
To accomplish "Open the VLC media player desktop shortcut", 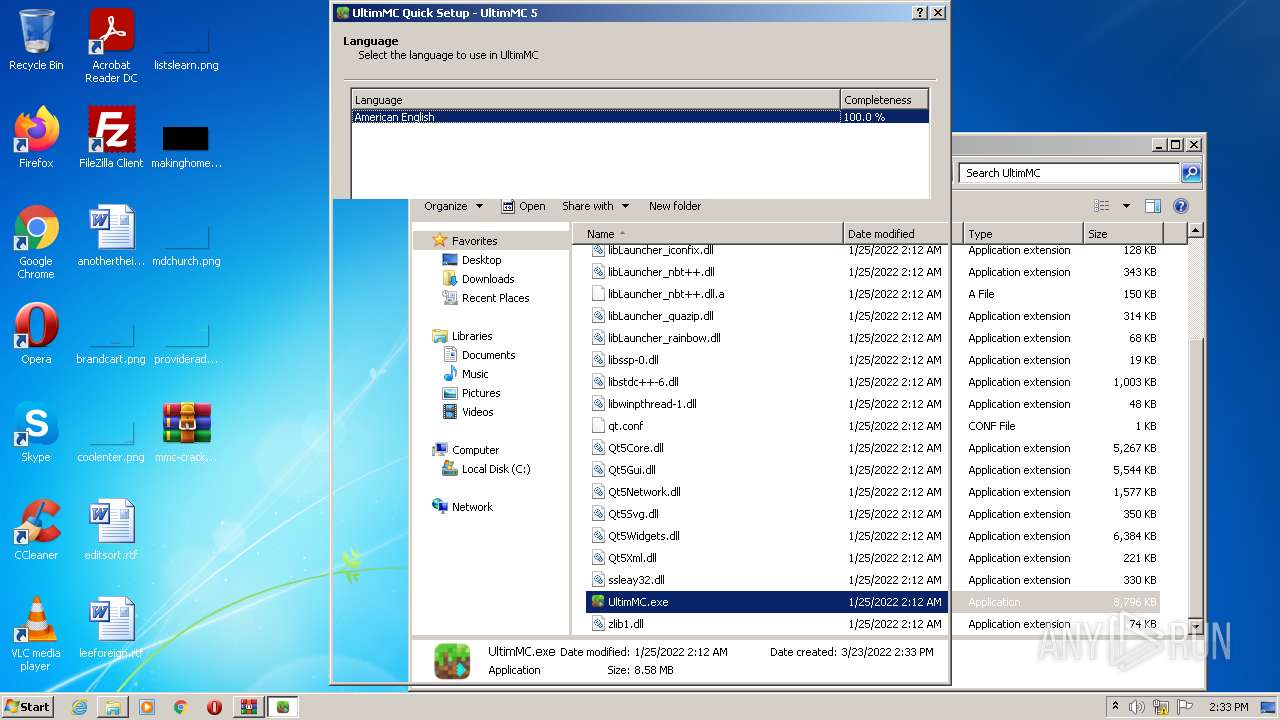I will 36,635.
